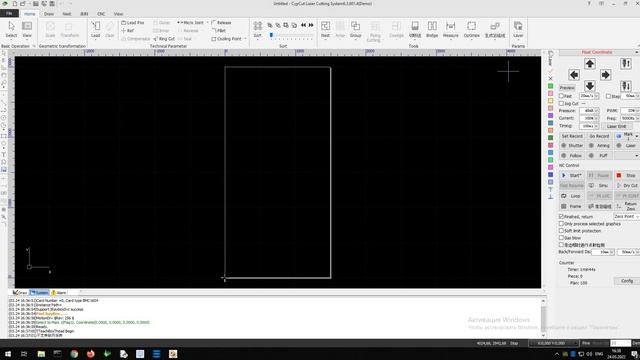Enable Only process selected graphics
This screenshot has height=360, width=640.
[x=561, y=224]
